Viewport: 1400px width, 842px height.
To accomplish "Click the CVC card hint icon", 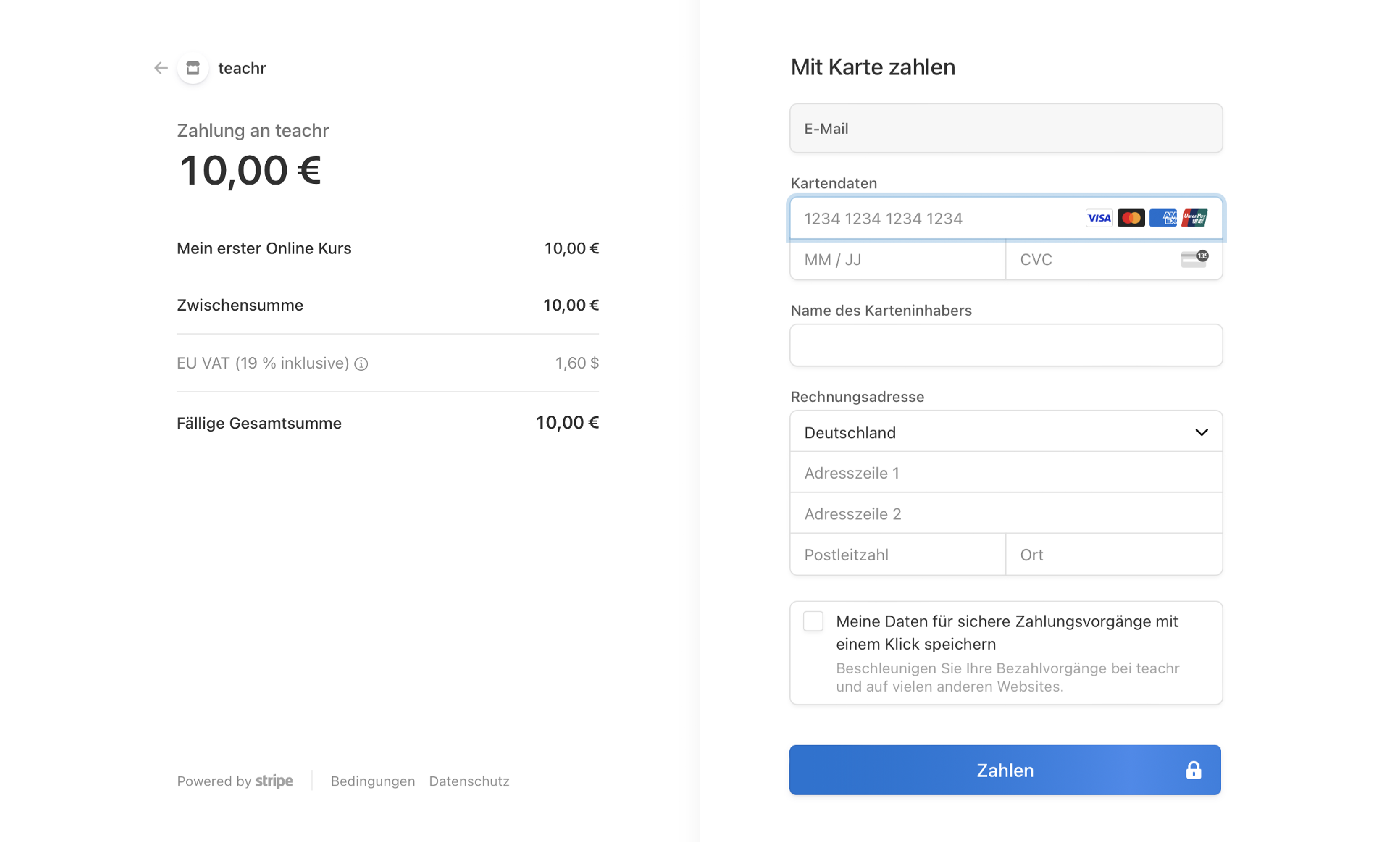I will pyautogui.click(x=1194, y=259).
